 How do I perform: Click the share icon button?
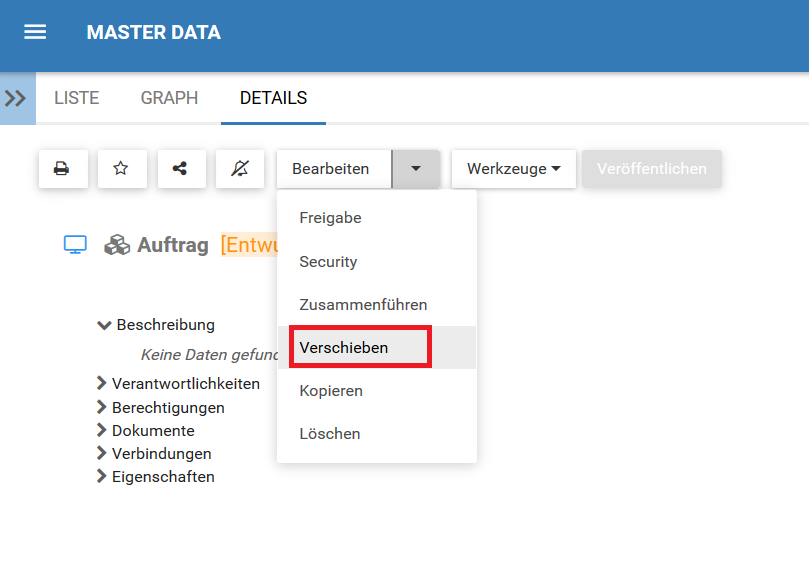181,169
